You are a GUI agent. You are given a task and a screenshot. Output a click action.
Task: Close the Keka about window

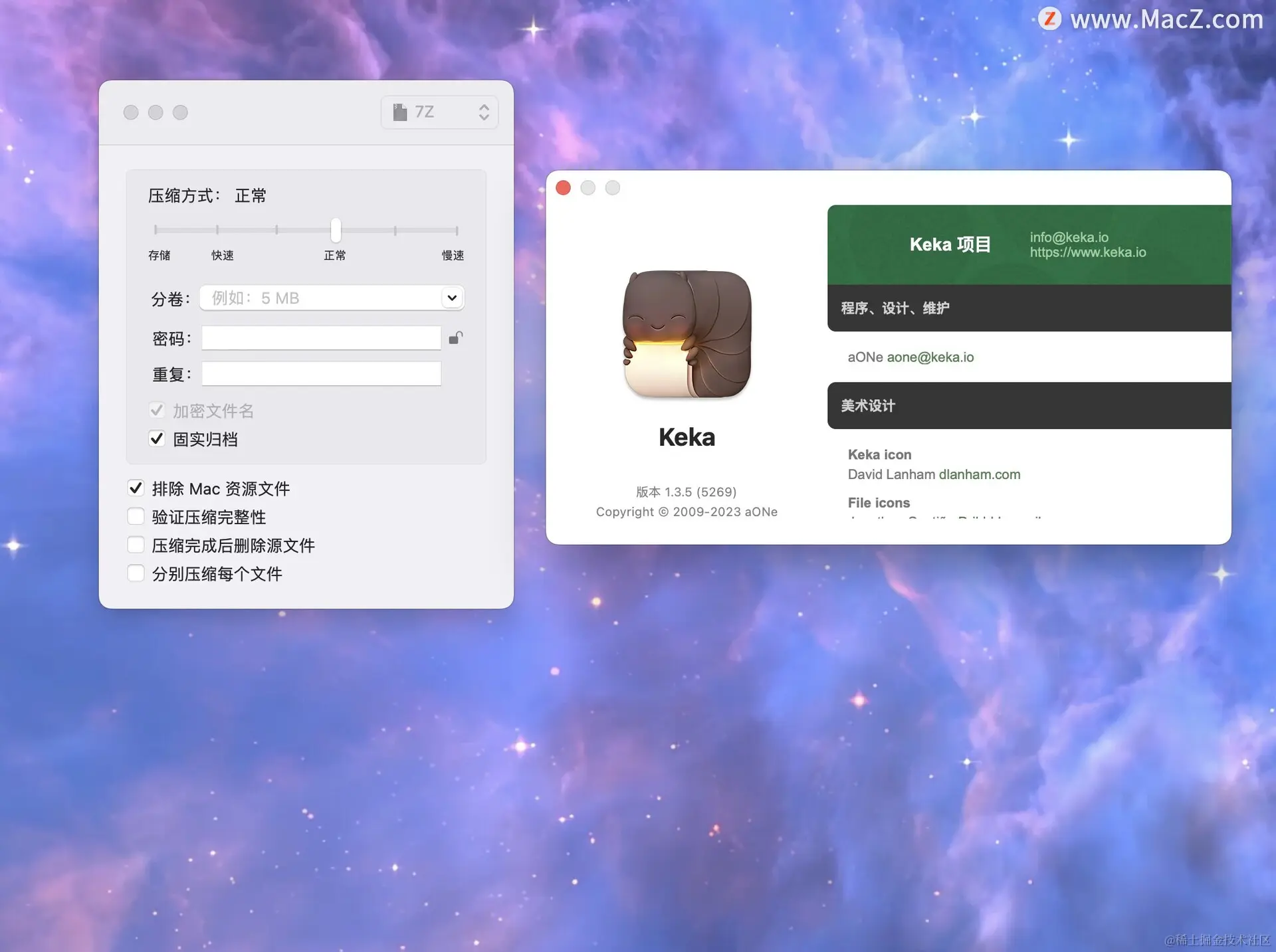(x=563, y=188)
